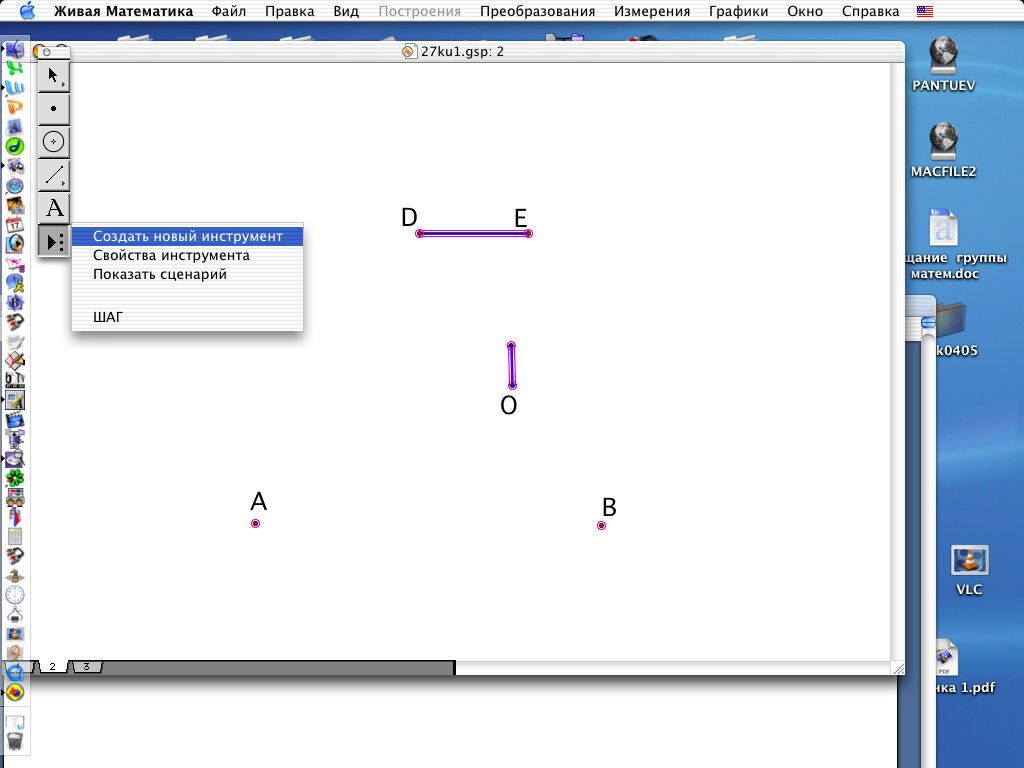This screenshot has width=1024, height=768.
Task: Click point A in the sketch
Action: click(255, 523)
